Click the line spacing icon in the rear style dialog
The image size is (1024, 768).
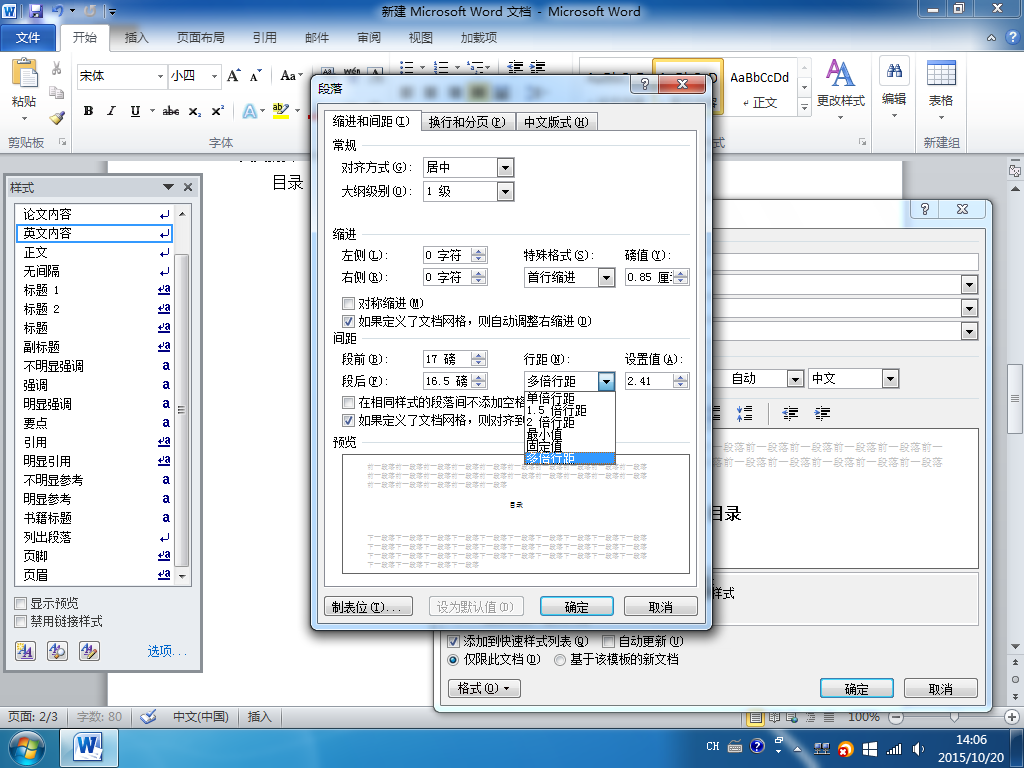tap(744, 413)
